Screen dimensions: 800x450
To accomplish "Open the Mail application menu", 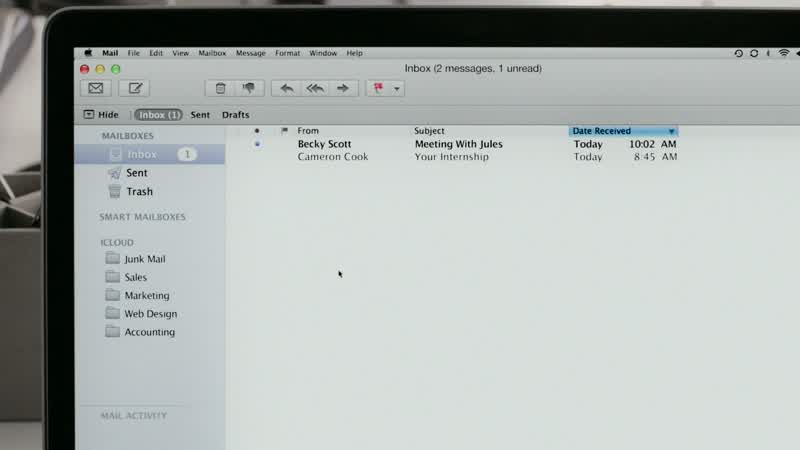I will coord(110,53).
